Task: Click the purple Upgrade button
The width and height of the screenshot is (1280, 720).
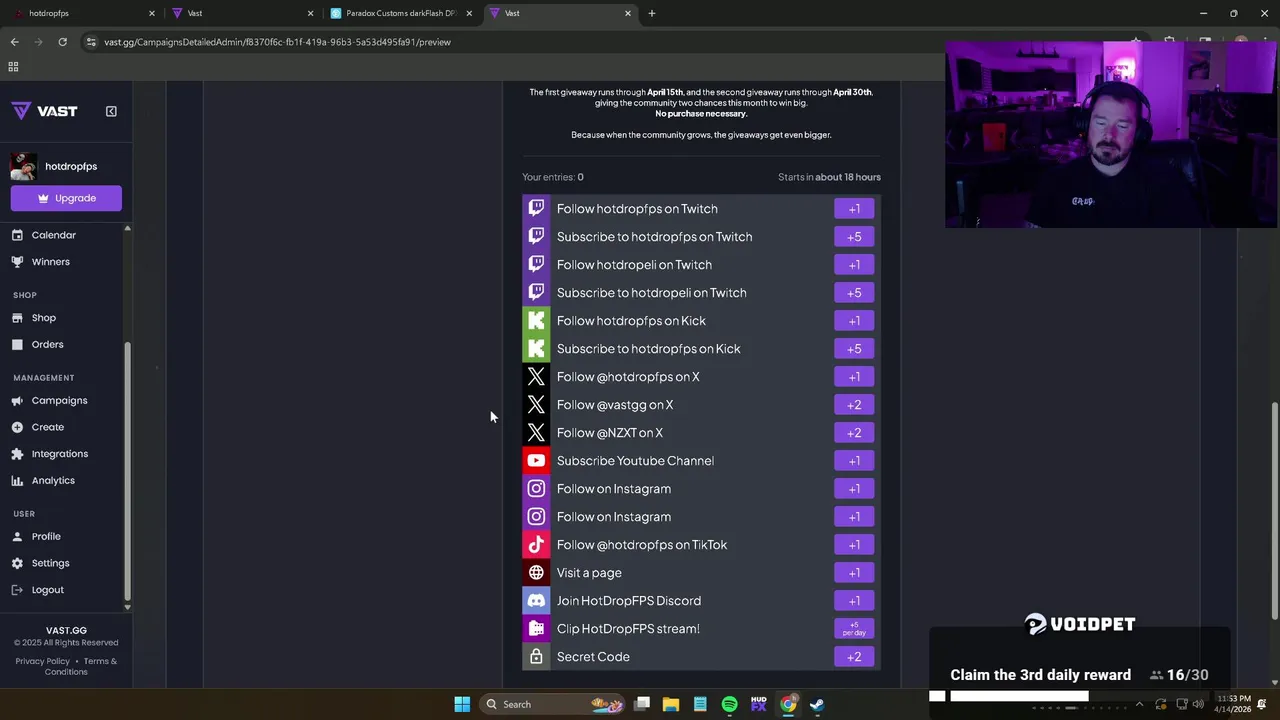Action: point(66,198)
